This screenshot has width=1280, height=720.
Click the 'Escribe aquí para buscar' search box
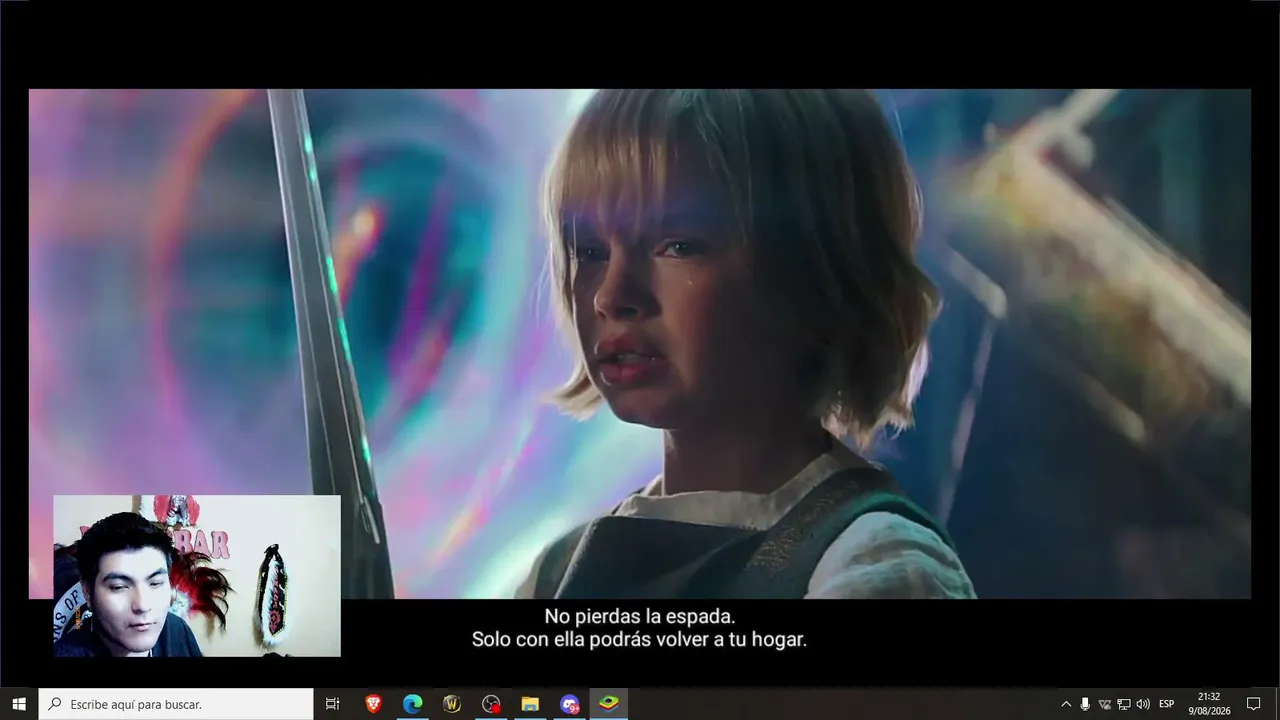[x=176, y=704]
